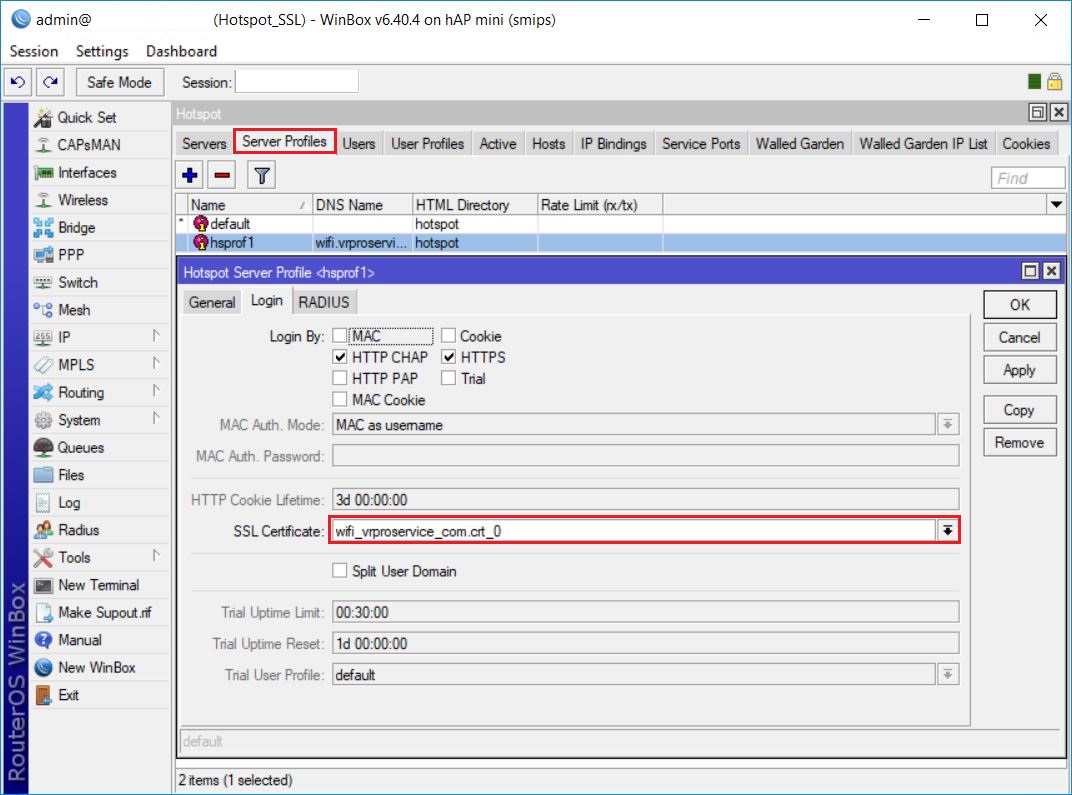This screenshot has height=795, width=1072.
Task: Uncheck HTTP CHAP login
Action: click(340, 357)
